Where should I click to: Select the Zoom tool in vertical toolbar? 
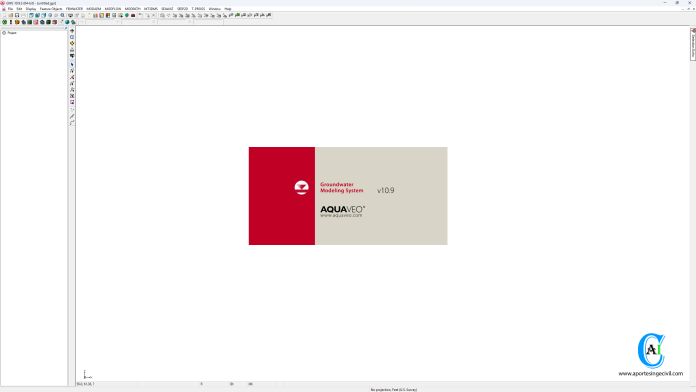(x=72, y=37)
